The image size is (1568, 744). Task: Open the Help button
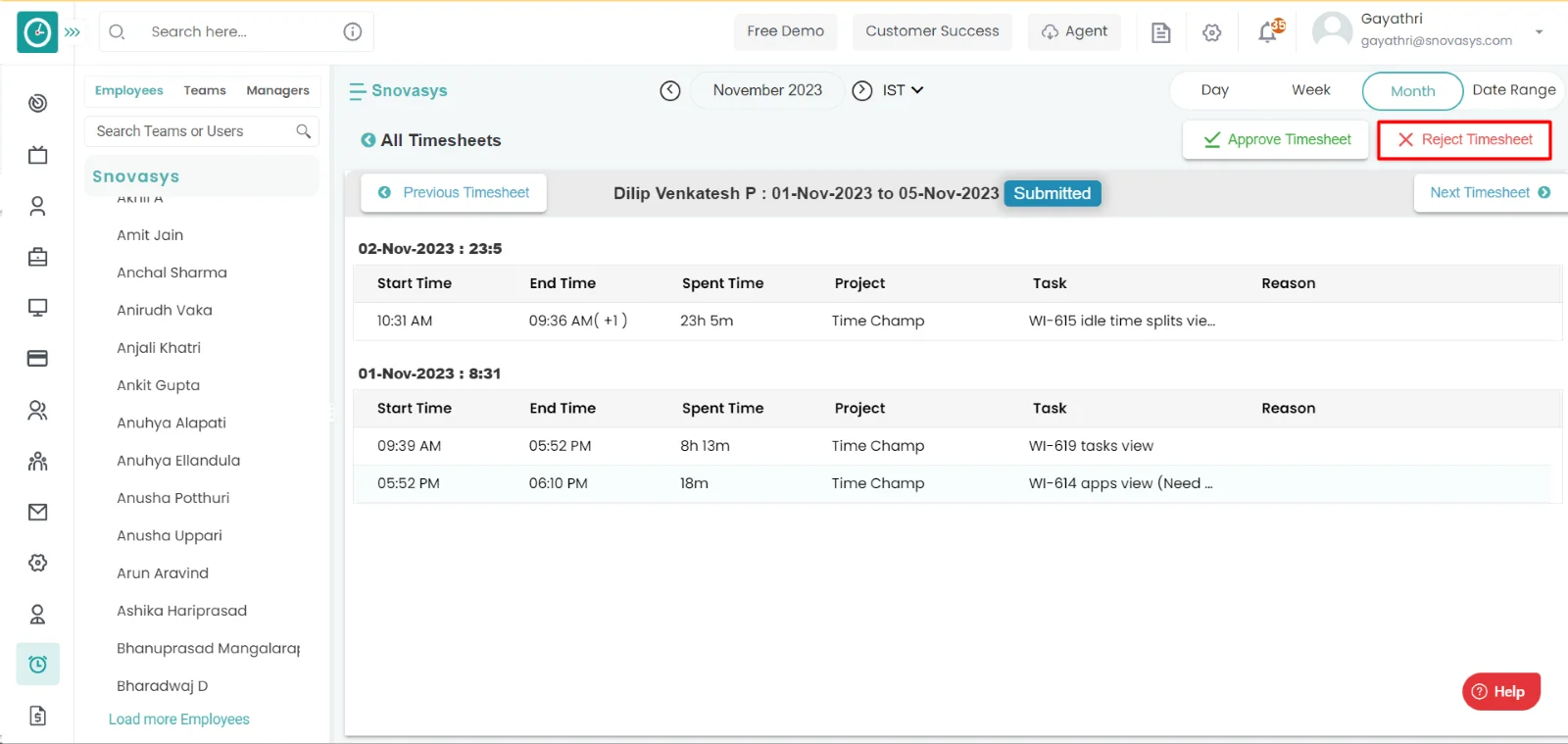point(1501,692)
